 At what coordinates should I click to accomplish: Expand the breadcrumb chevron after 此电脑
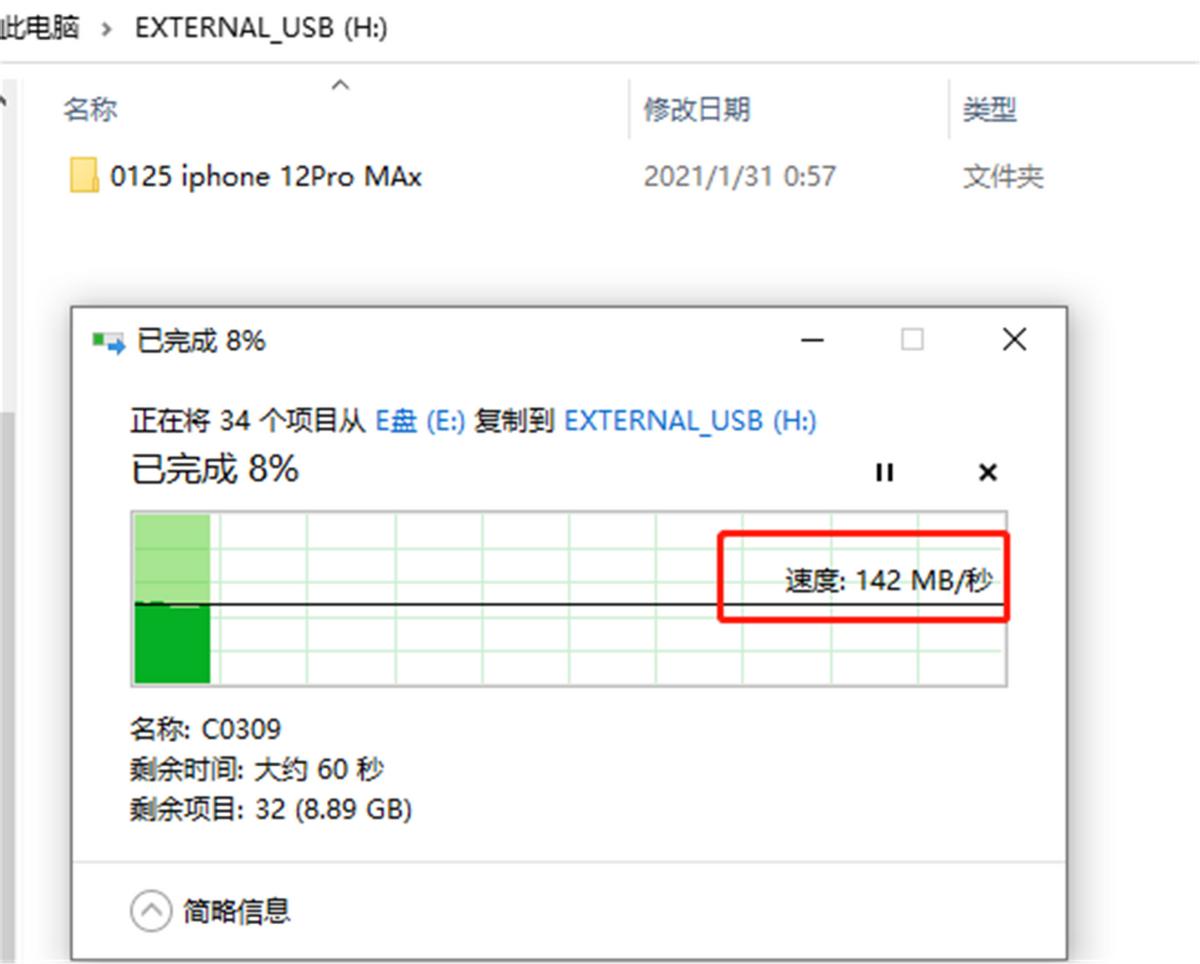[107, 28]
